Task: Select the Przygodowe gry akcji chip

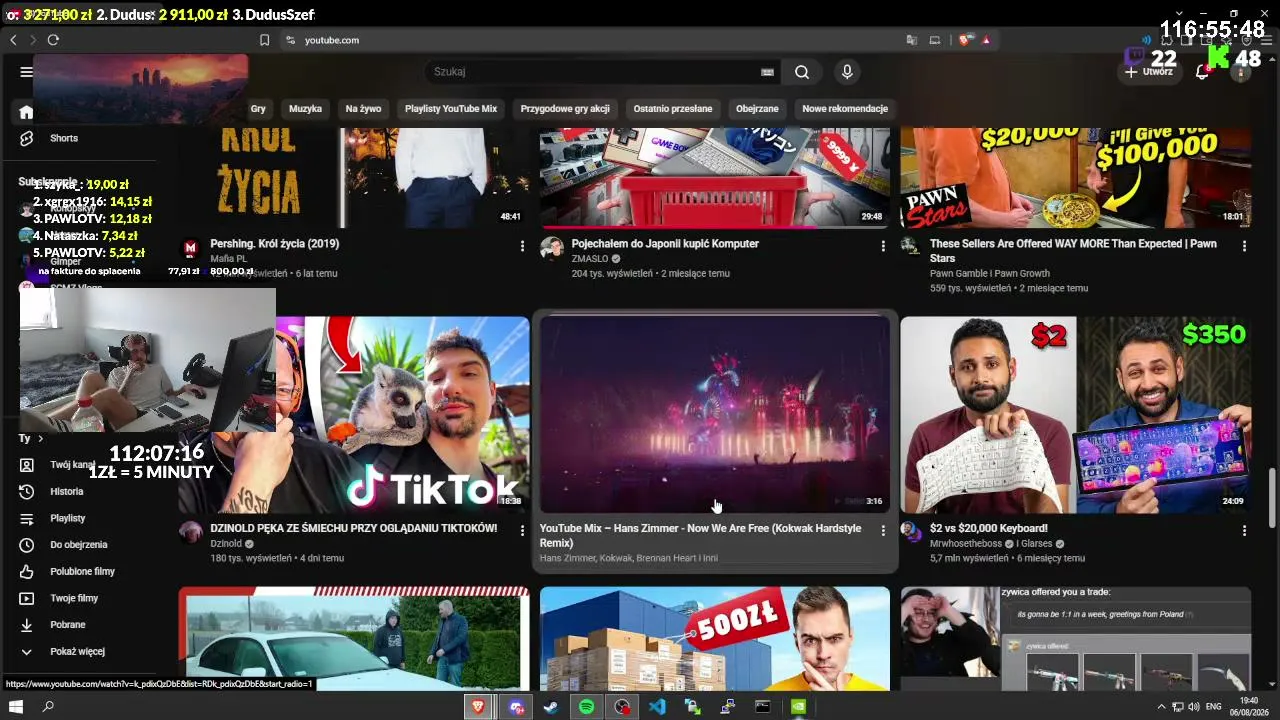Action: [565, 109]
